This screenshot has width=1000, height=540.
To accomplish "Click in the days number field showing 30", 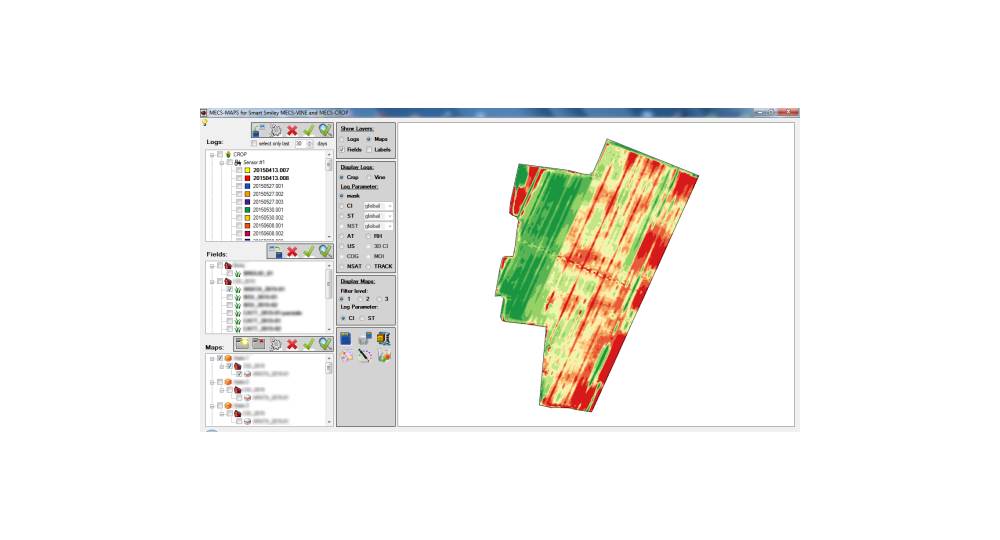I will tap(300, 144).
